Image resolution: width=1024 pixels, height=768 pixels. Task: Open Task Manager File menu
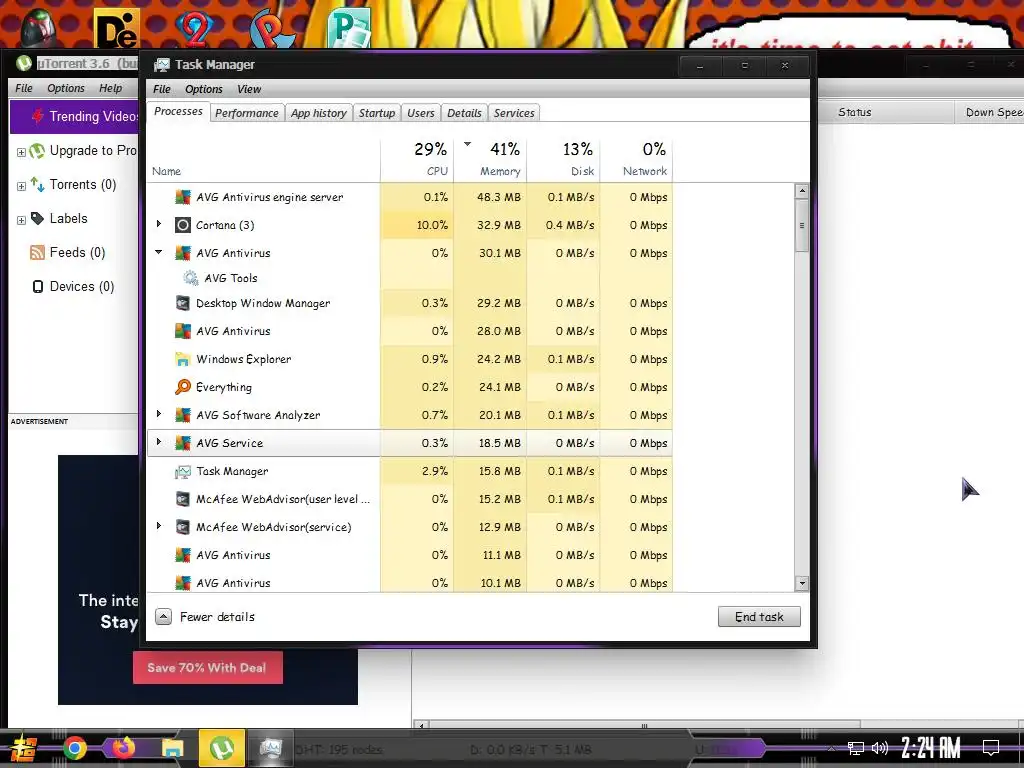click(162, 89)
